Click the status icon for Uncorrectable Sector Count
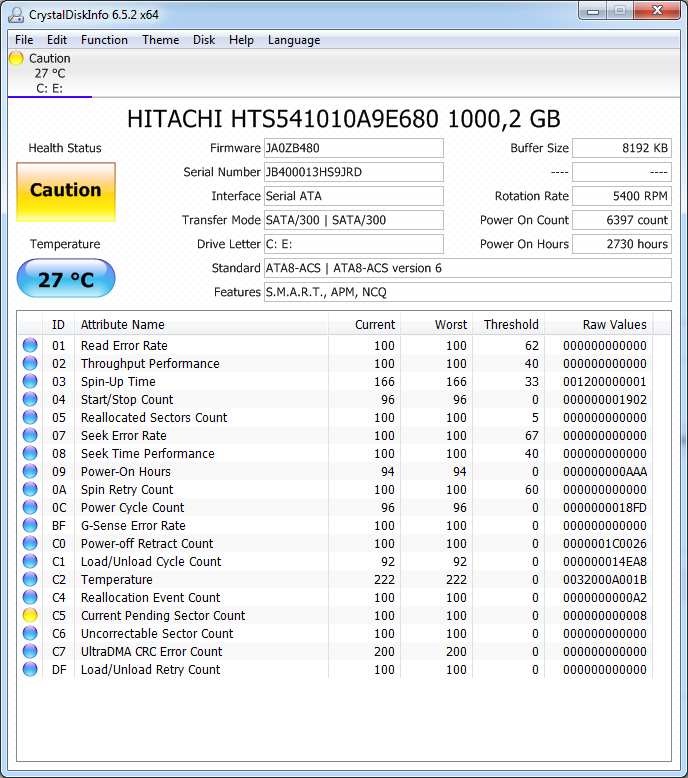The height and width of the screenshot is (778, 688). (30, 633)
